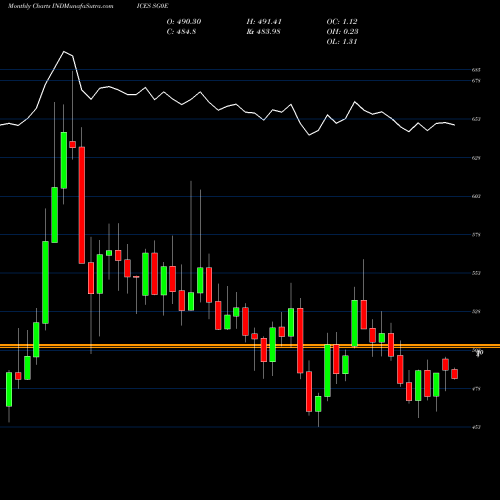Image resolution: width=500 pixels, height=500 pixels.
Task: Click the 628 price axis label
Action: point(476,158)
